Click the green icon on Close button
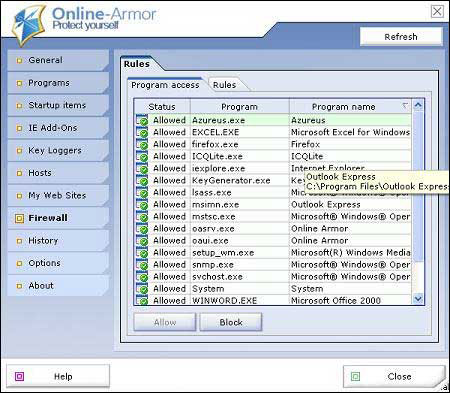 tap(355, 376)
